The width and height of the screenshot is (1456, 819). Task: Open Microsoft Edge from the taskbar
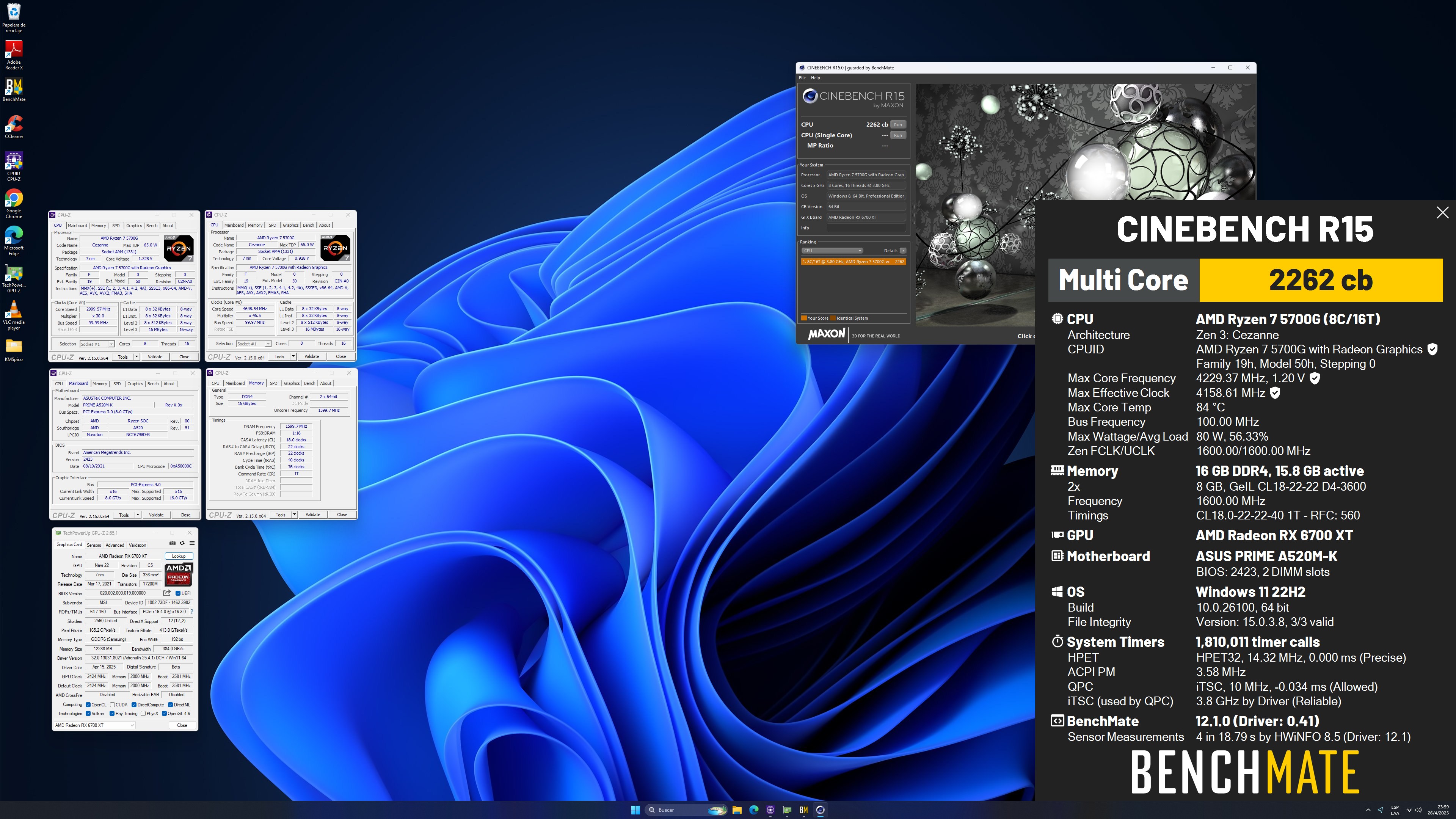click(753, 810)
